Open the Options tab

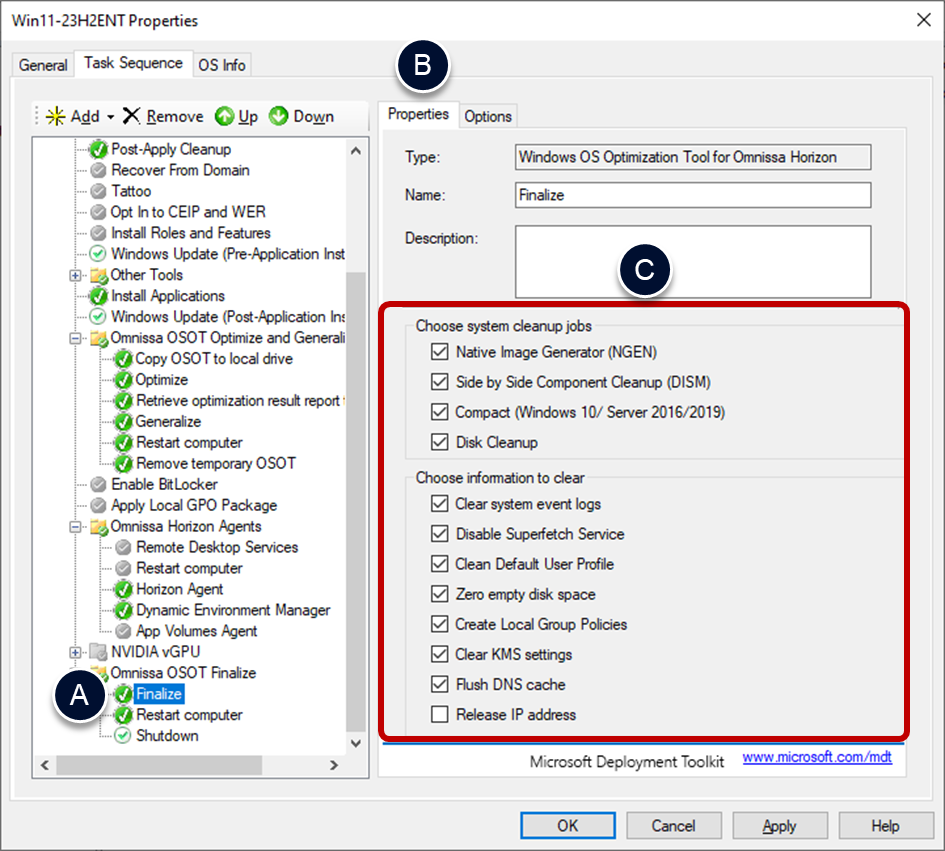(x=488, y=116)
